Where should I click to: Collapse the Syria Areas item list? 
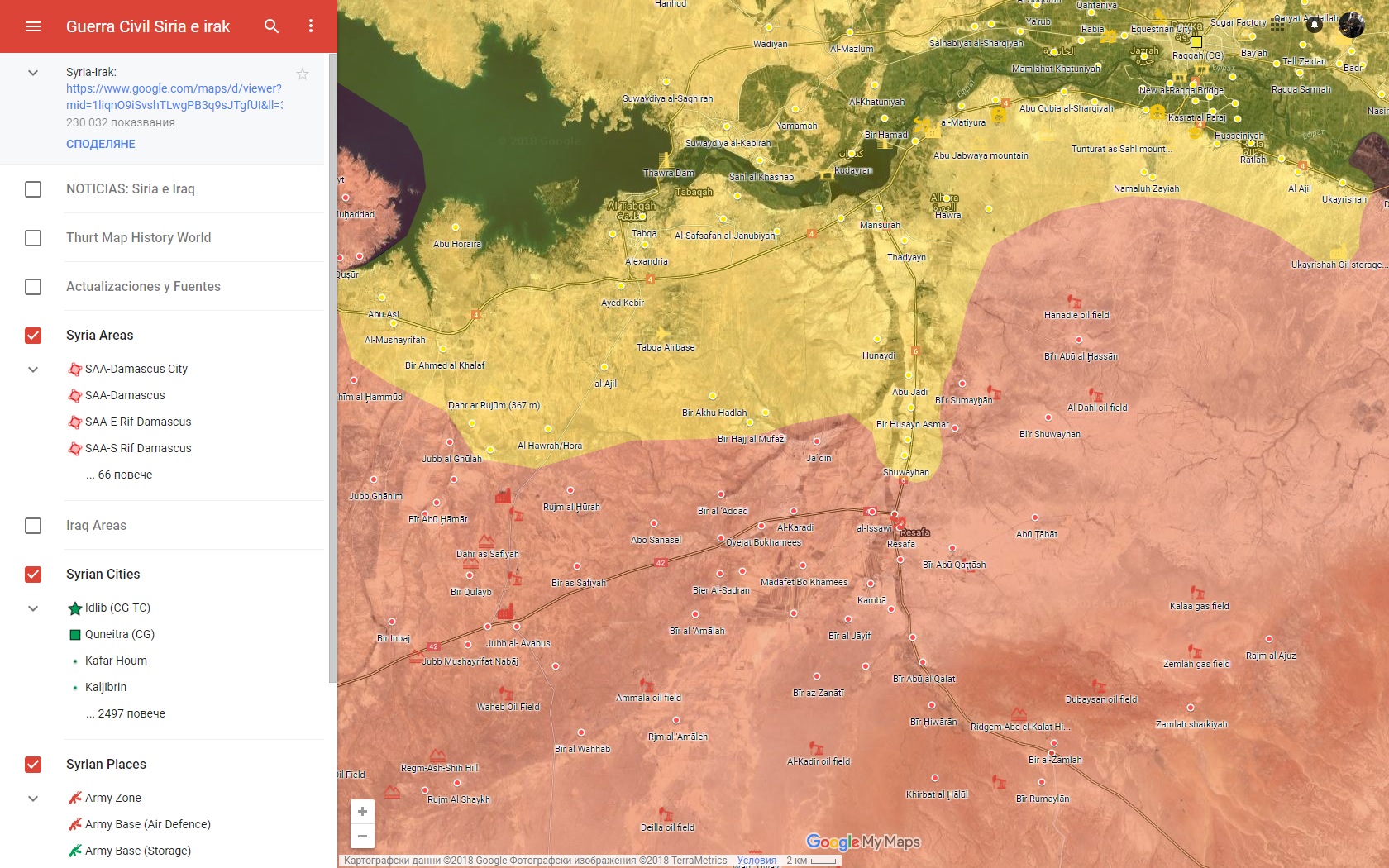coord(33,370)
